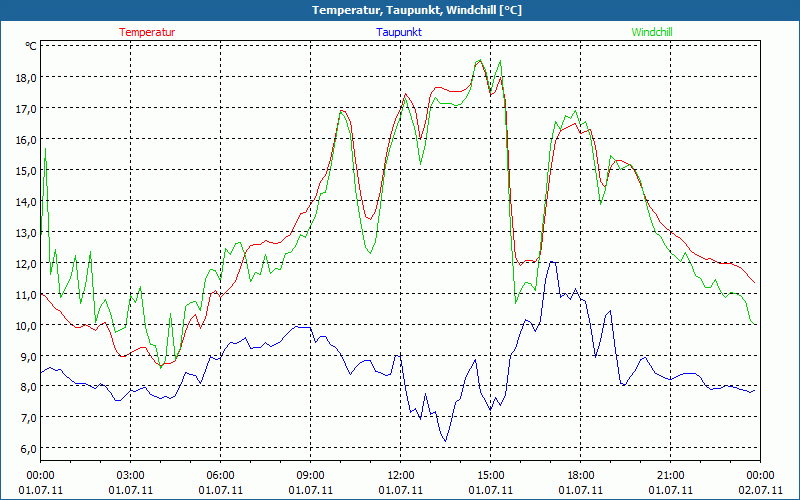The height and width of the screenshot is (500, 800).
Task: Click the '6,0' y-axis value
Action: click(29, 448)
